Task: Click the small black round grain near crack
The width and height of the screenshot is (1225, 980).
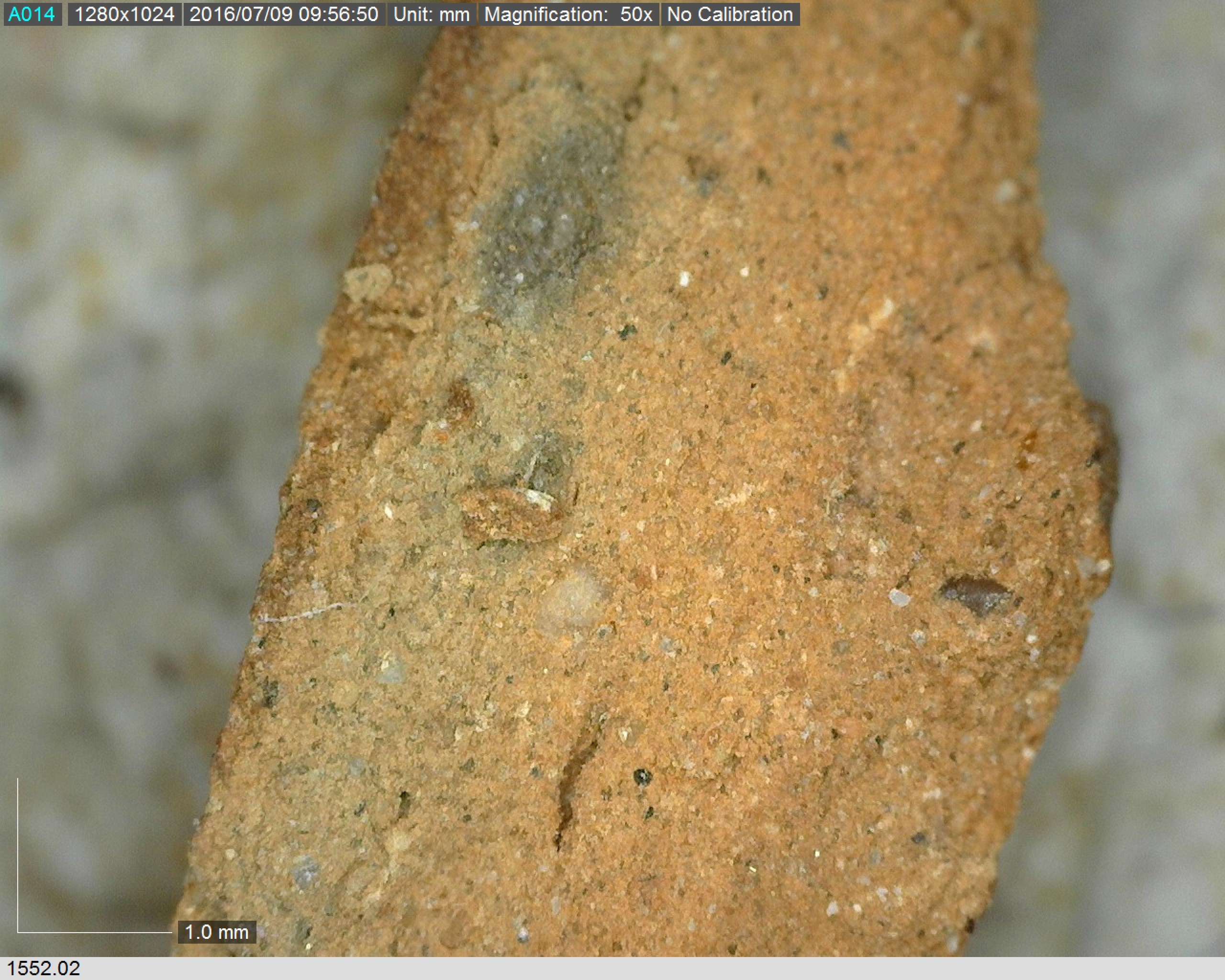Action: tap(642, 776)
